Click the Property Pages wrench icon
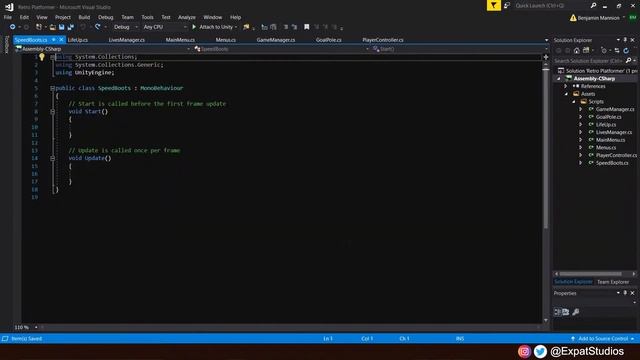The height and width of the screenshot is (360, 640). tap(576, 312)
